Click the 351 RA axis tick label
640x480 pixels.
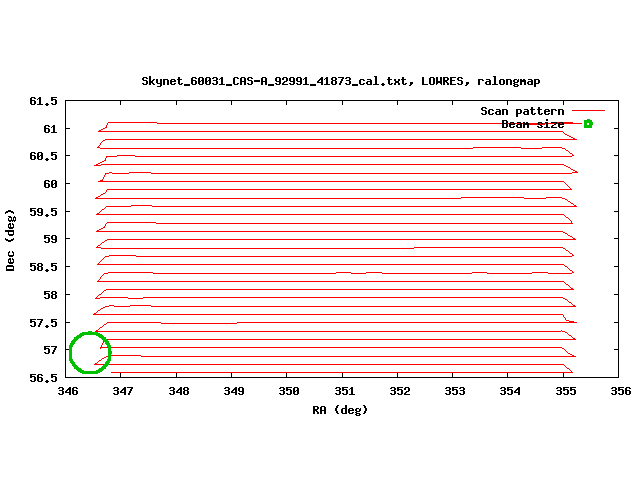344,391
